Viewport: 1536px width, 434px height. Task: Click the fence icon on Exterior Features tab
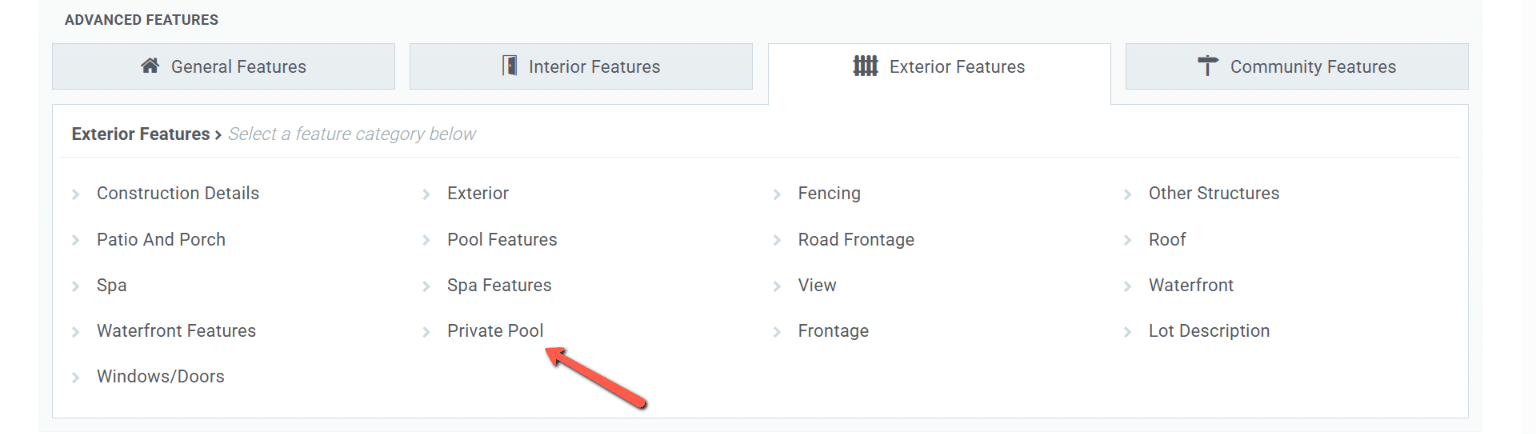click(x=865, y=66)
